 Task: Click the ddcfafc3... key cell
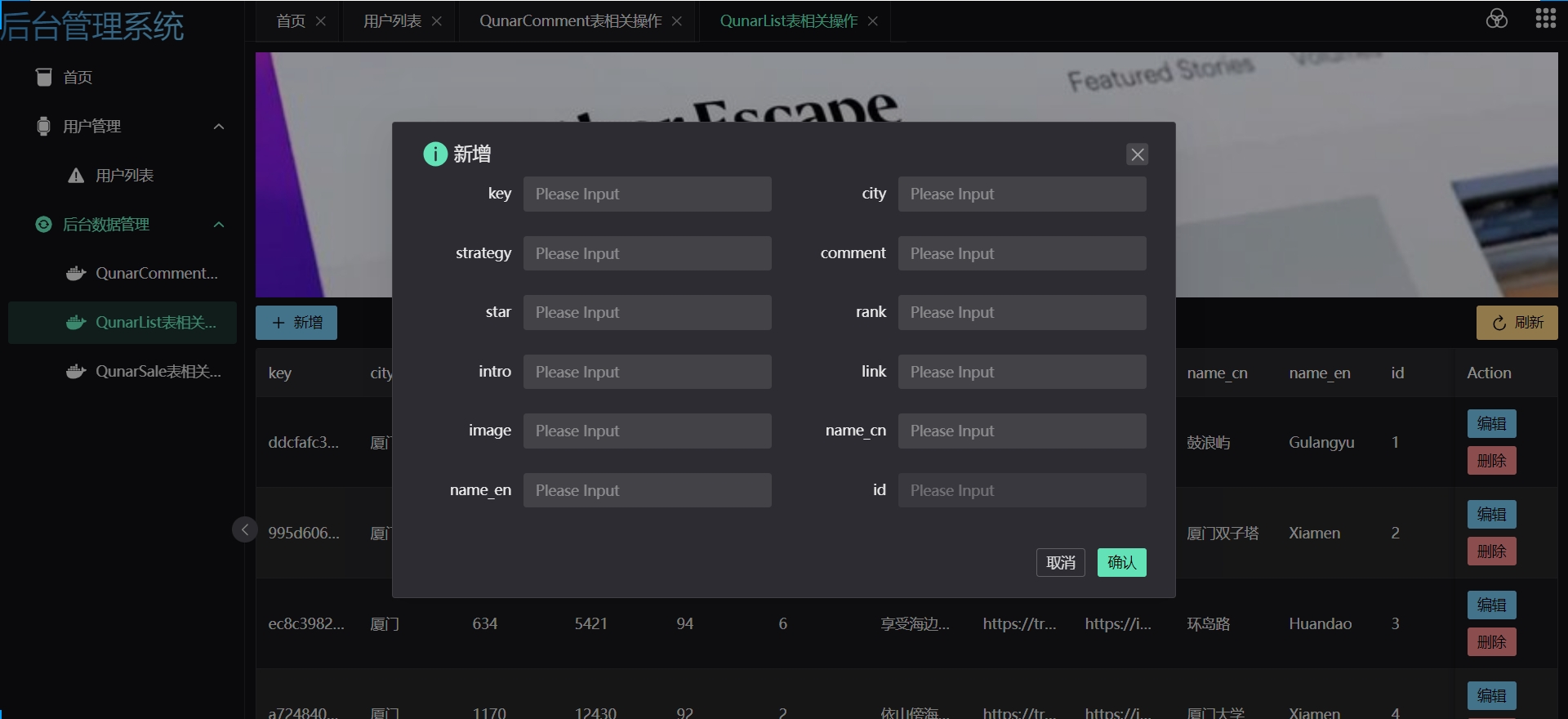pyautogui.click(x=304, y=442)
